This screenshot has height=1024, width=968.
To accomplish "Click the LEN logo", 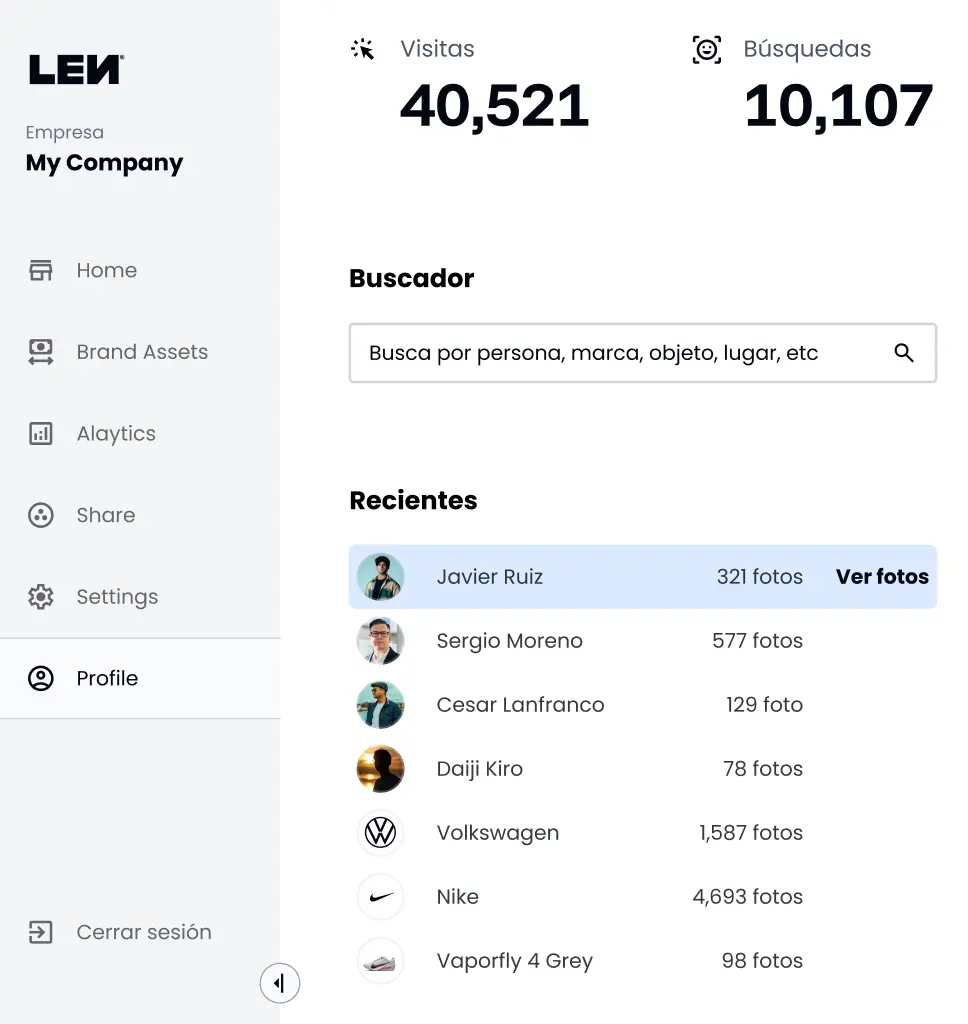I will (x=76, y=69).
